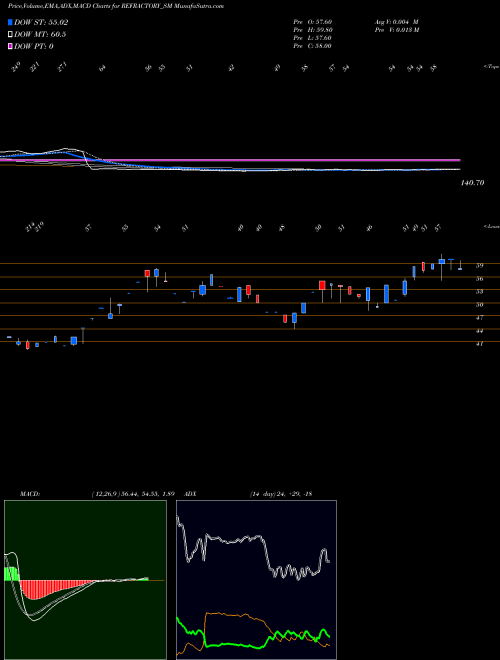The width and height of the screenshot is (500, 660).
Task: Open the ADX indicator chart panel
Action: 256,580
